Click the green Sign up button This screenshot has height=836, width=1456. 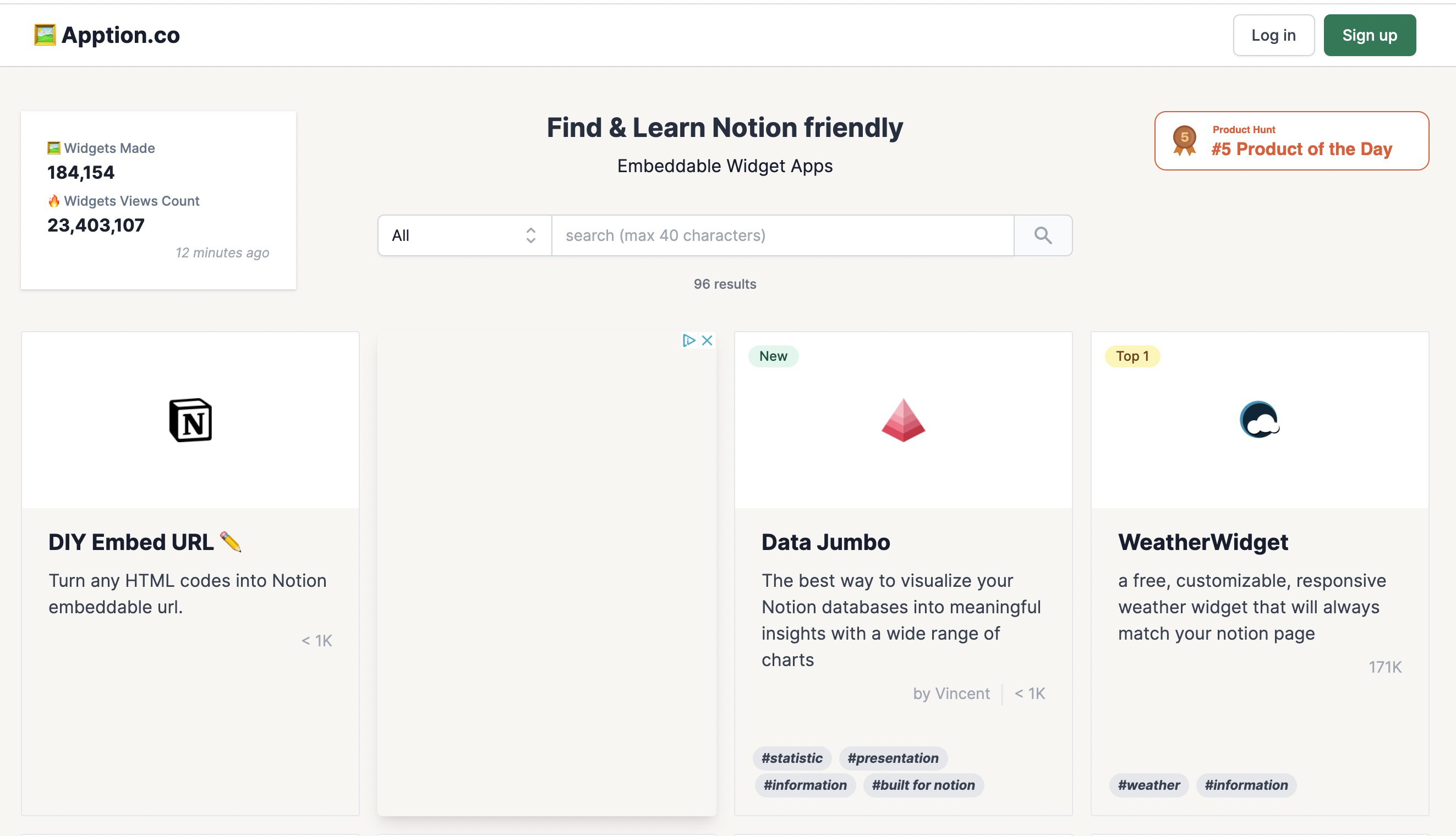click(1369, 35)
